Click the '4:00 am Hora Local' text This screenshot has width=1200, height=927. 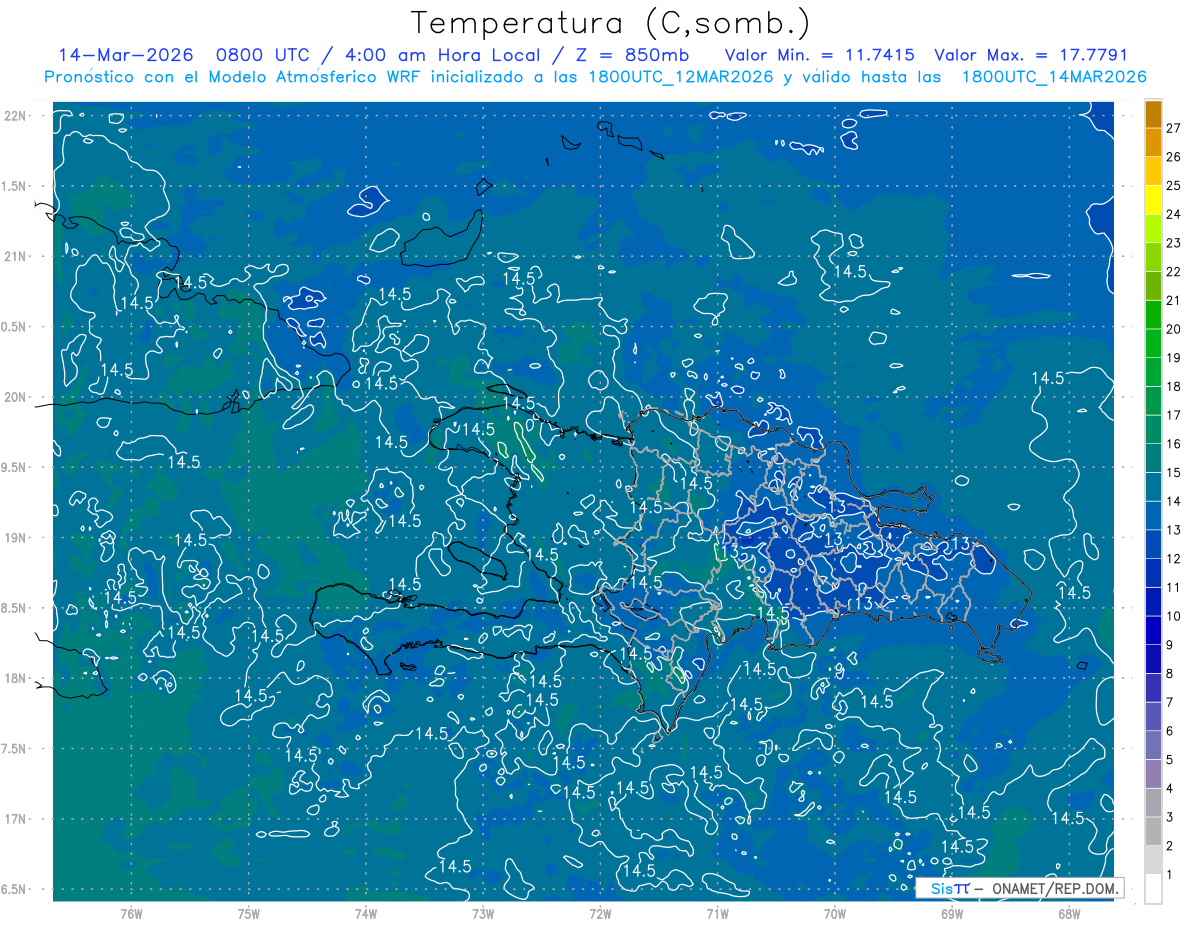[440, 55]
